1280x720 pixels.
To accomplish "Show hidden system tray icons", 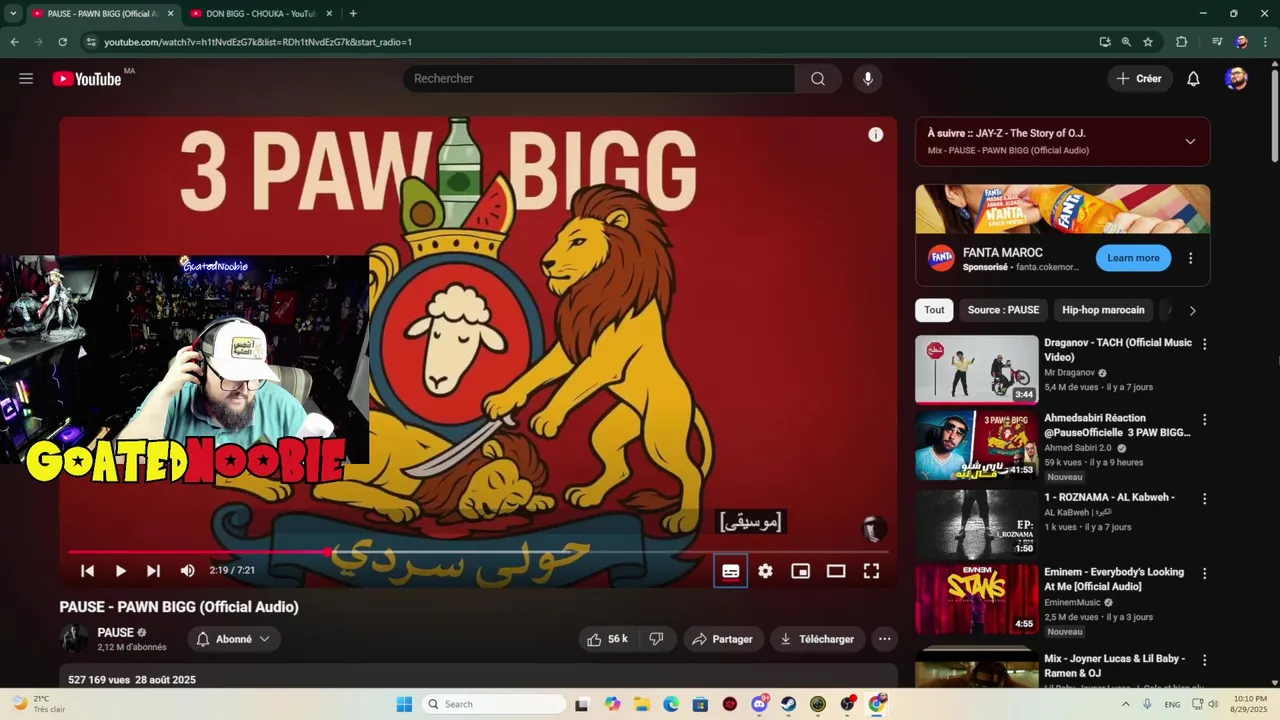I will (1126, 704).
